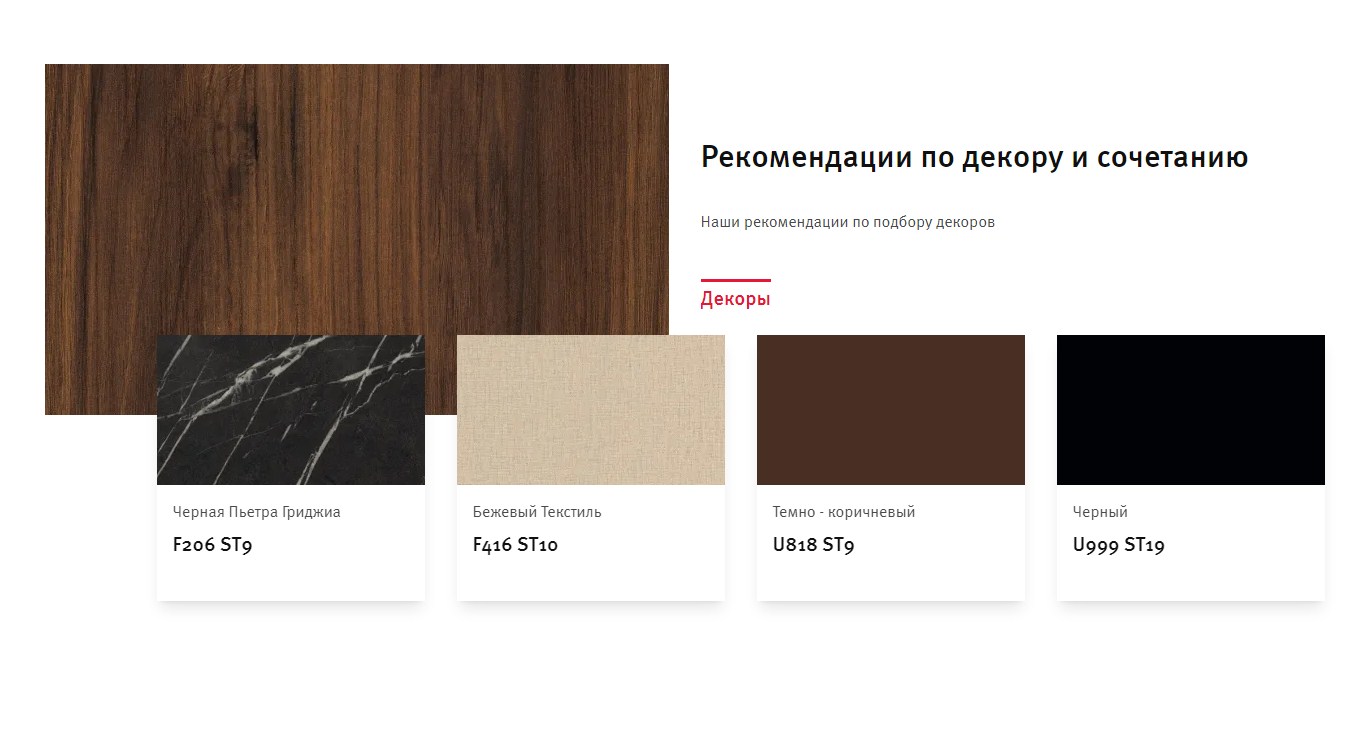Click empty card area below F416 ST10
Screen dimensions: 1371x733
point(591,580)
